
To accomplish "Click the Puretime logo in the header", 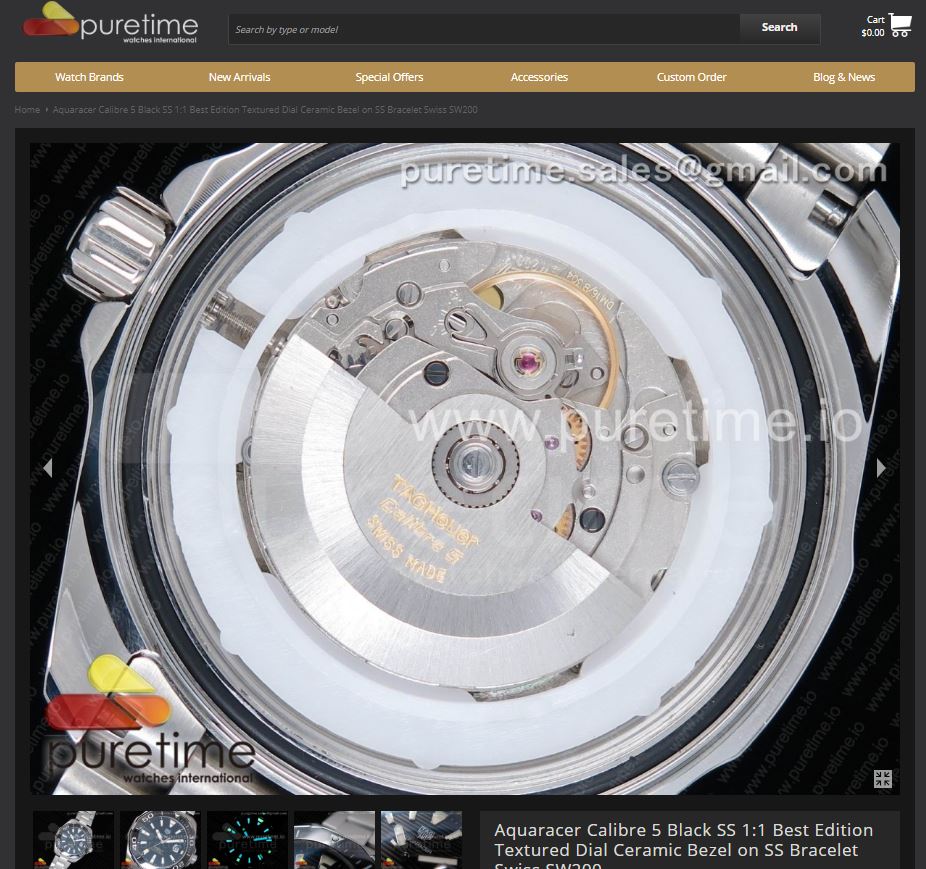I will click(x=110, y=25).
